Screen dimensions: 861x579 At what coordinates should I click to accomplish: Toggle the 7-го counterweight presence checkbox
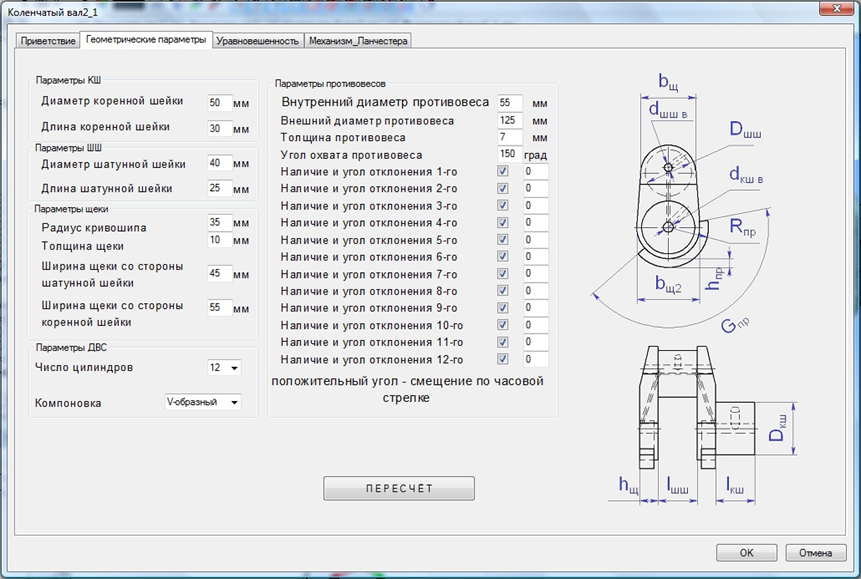coord(502,274)
